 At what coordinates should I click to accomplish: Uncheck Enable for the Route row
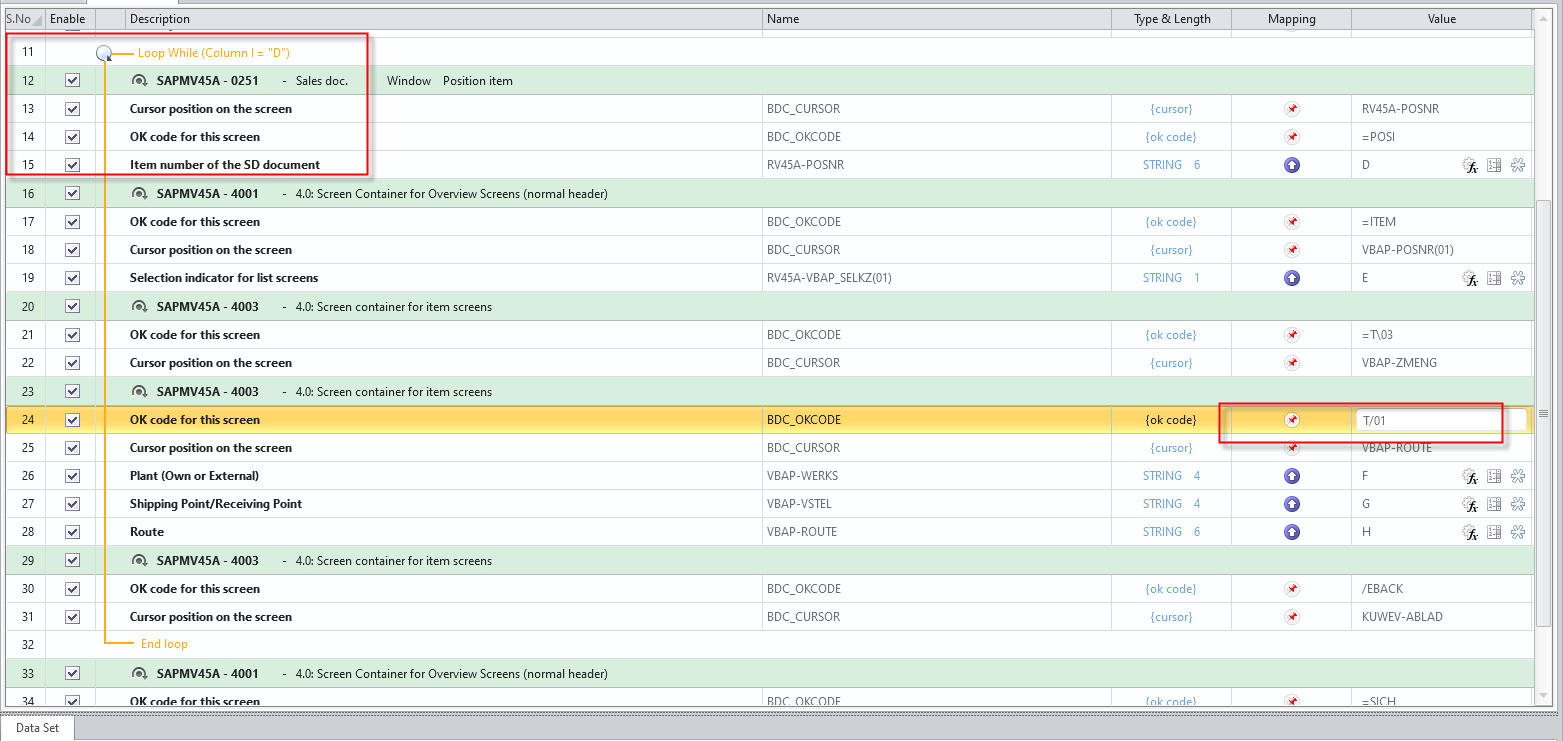[x=72, y=532]
